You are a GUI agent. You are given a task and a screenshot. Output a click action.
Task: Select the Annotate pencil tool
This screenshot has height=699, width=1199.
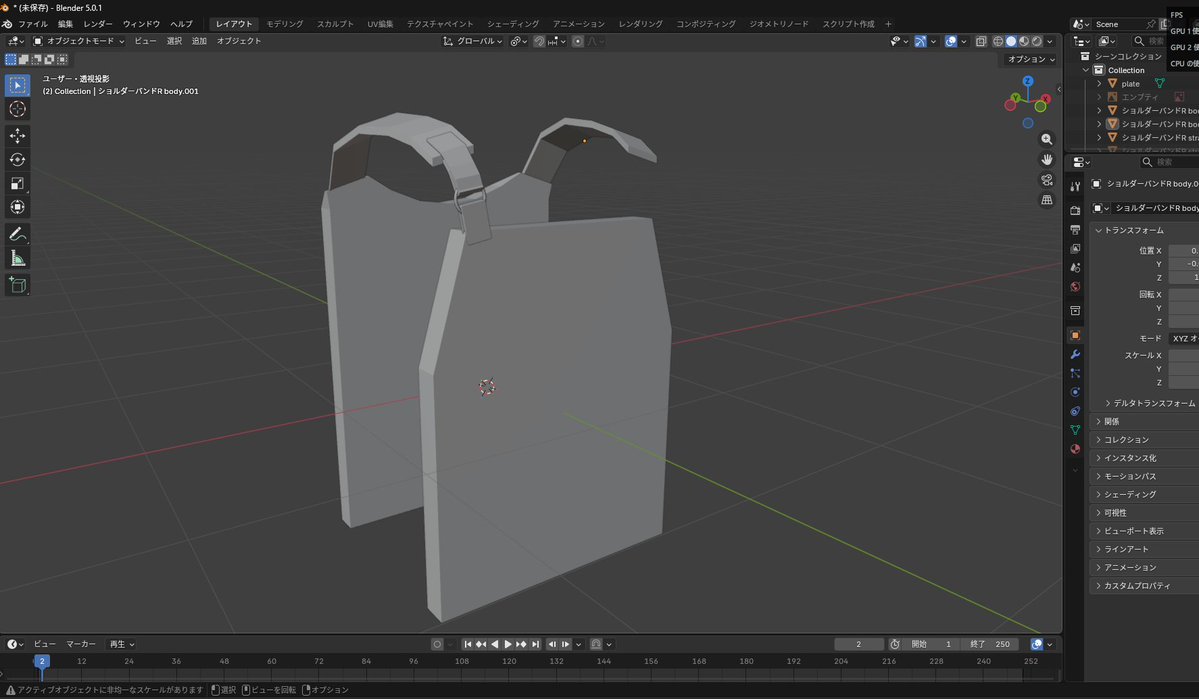pos(17,234)
